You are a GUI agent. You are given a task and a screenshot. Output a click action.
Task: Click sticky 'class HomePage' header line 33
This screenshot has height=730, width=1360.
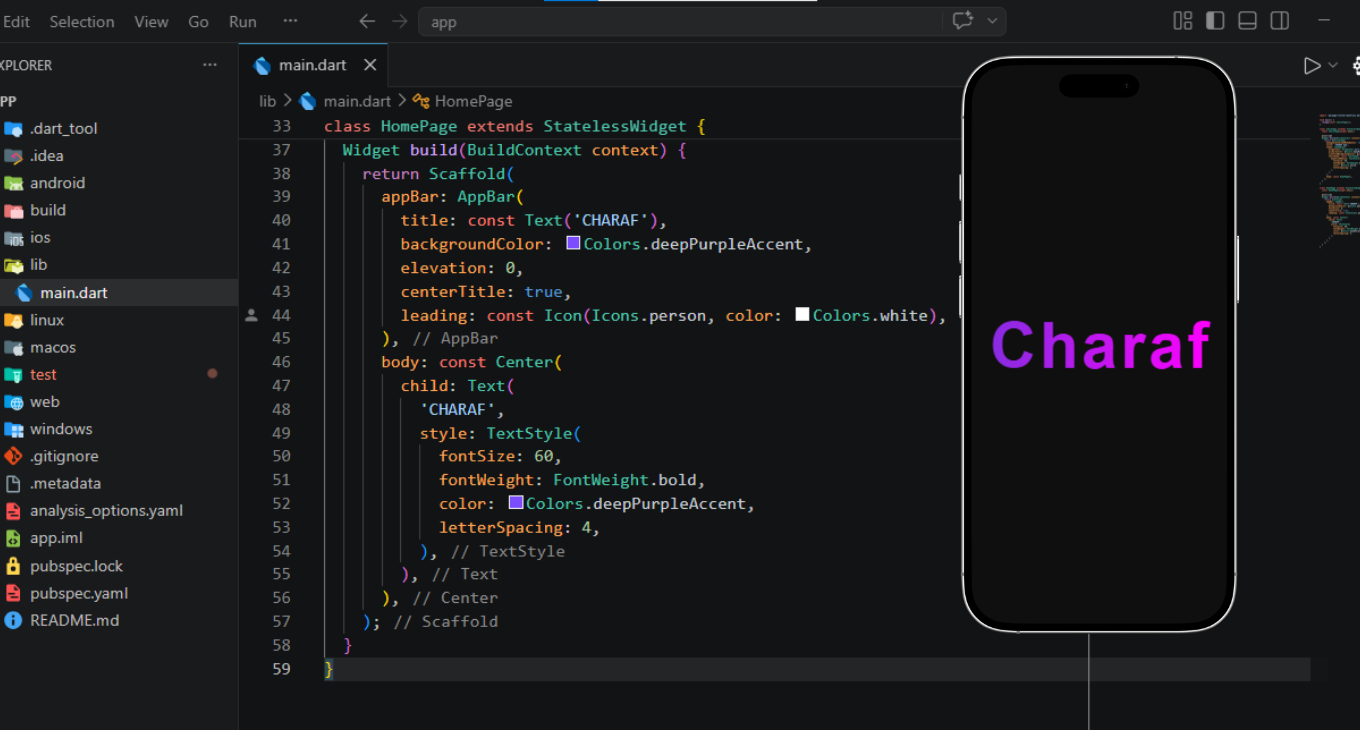coord(515,126)
